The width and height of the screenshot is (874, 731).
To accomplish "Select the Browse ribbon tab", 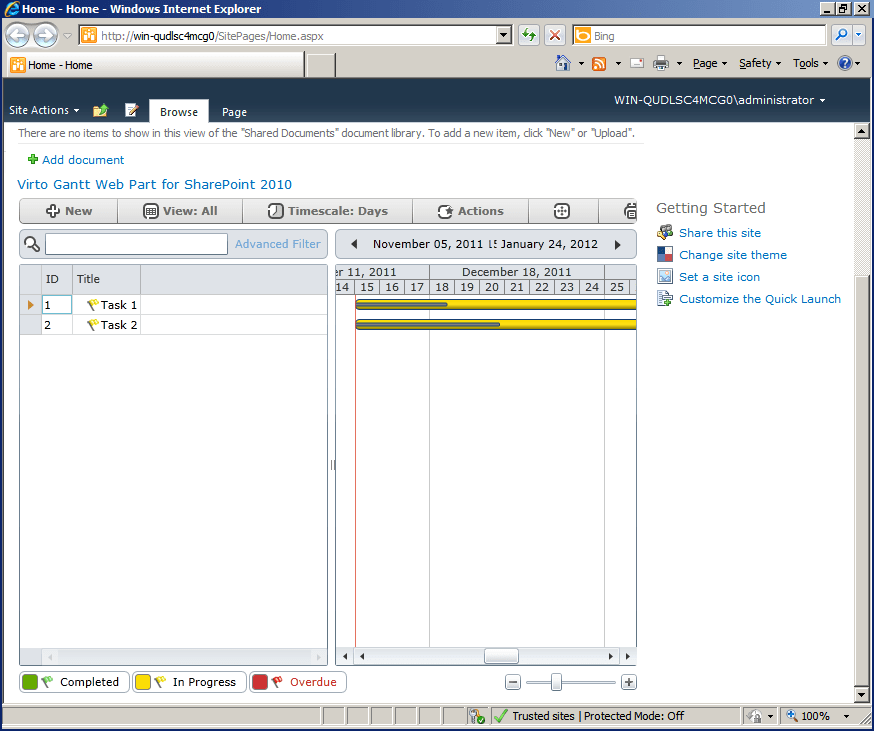I will coord(179,112).
